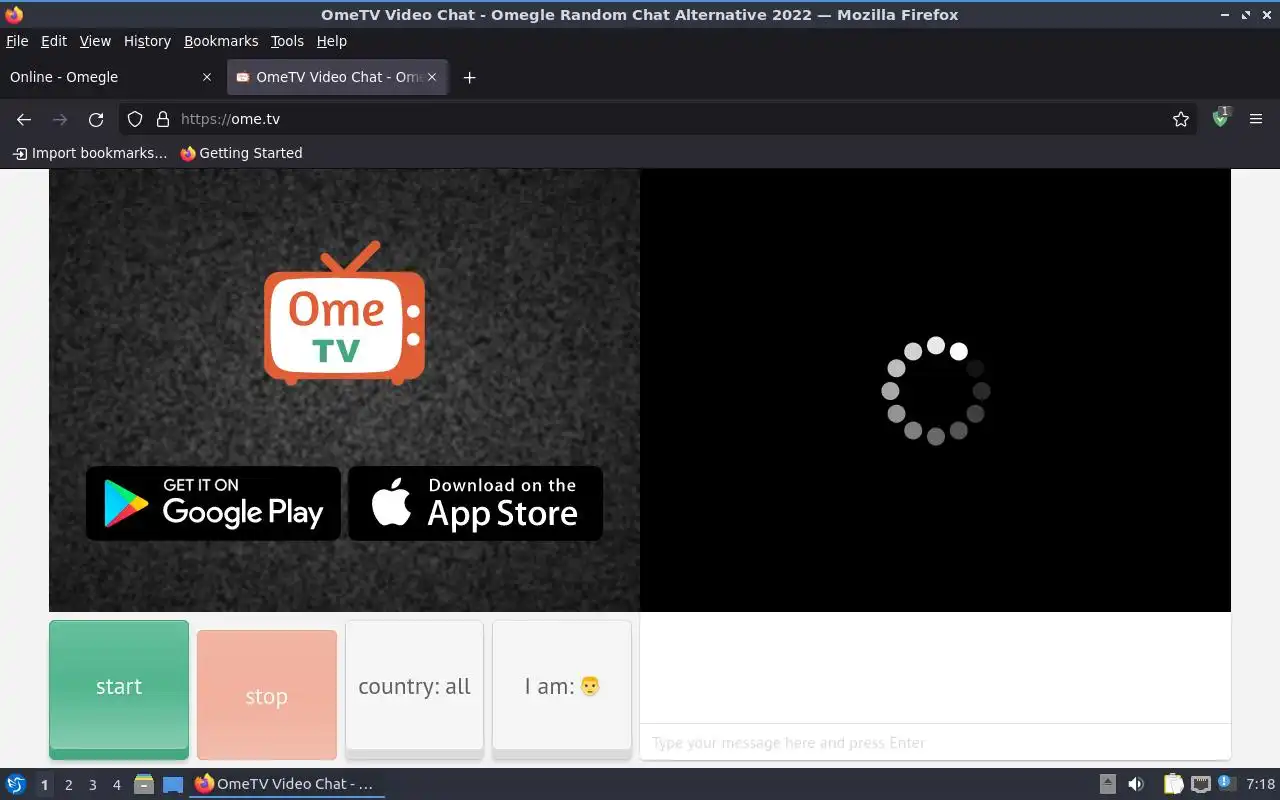Open the Edit menu
This screenshot has height=800, width=1280.
(54, 41)
